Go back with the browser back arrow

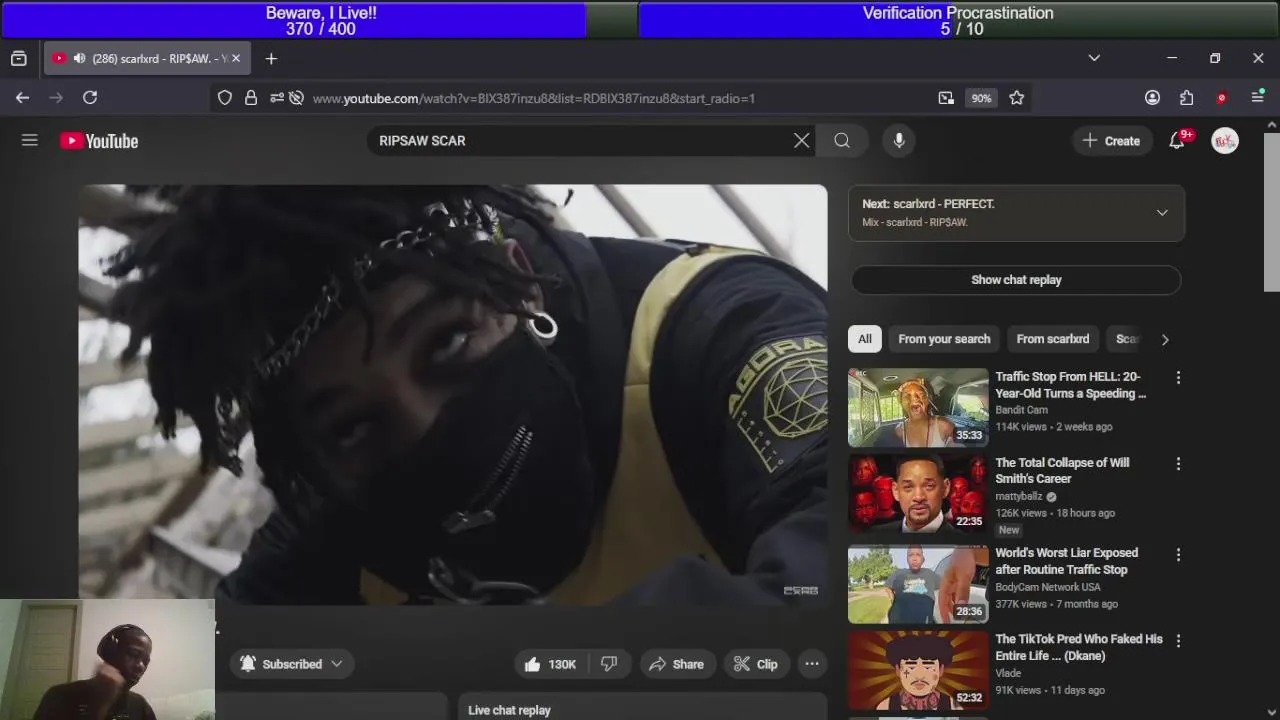click(x=22, y=98)
